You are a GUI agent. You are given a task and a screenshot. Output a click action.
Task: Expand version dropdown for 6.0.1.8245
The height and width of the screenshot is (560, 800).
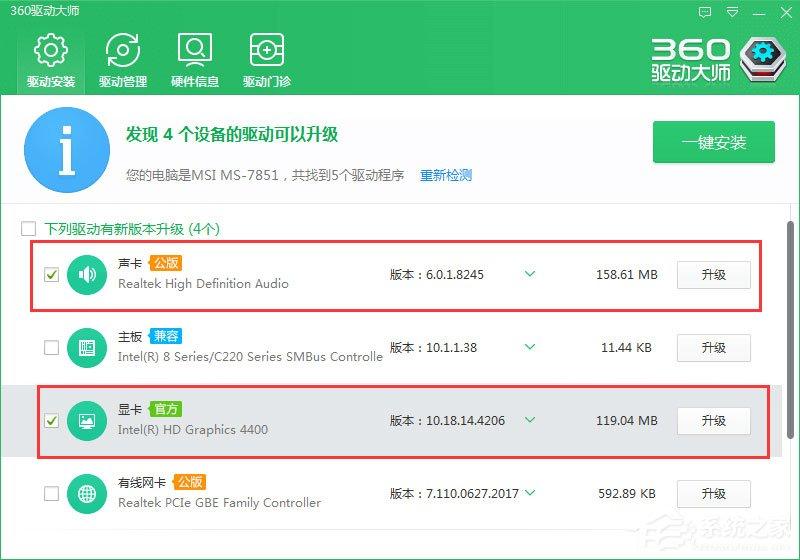[x=530, y=274]
